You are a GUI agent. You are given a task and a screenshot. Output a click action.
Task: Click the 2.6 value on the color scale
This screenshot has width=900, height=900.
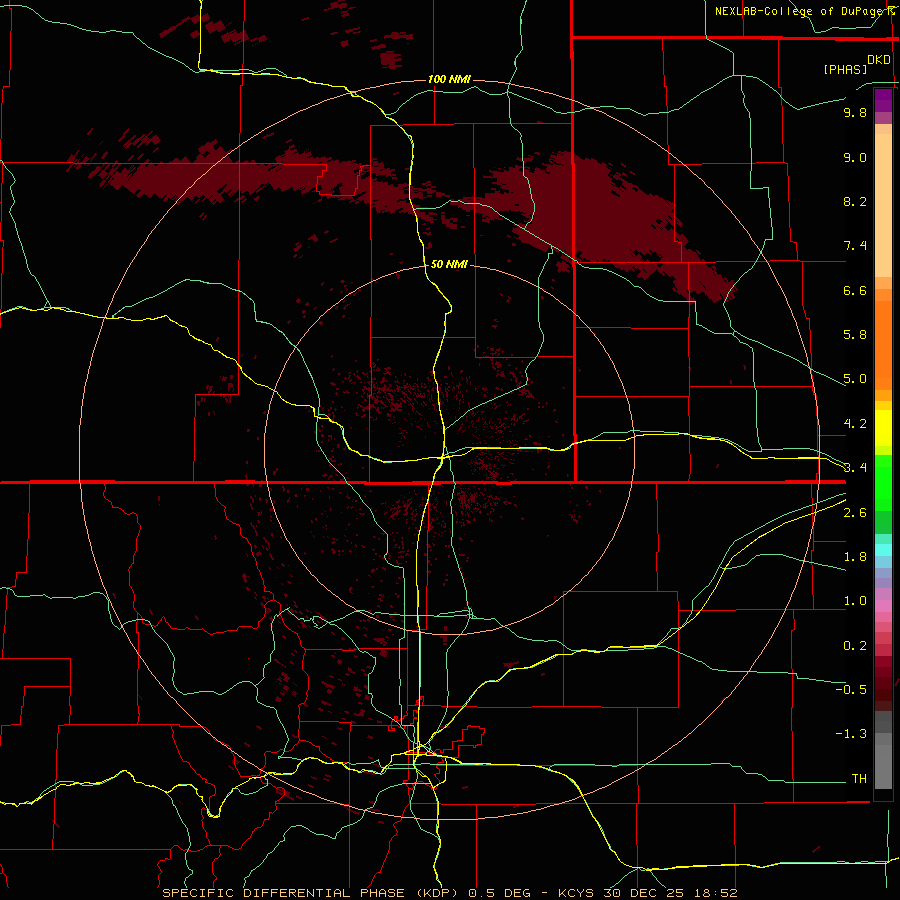(x=855, y=513)
